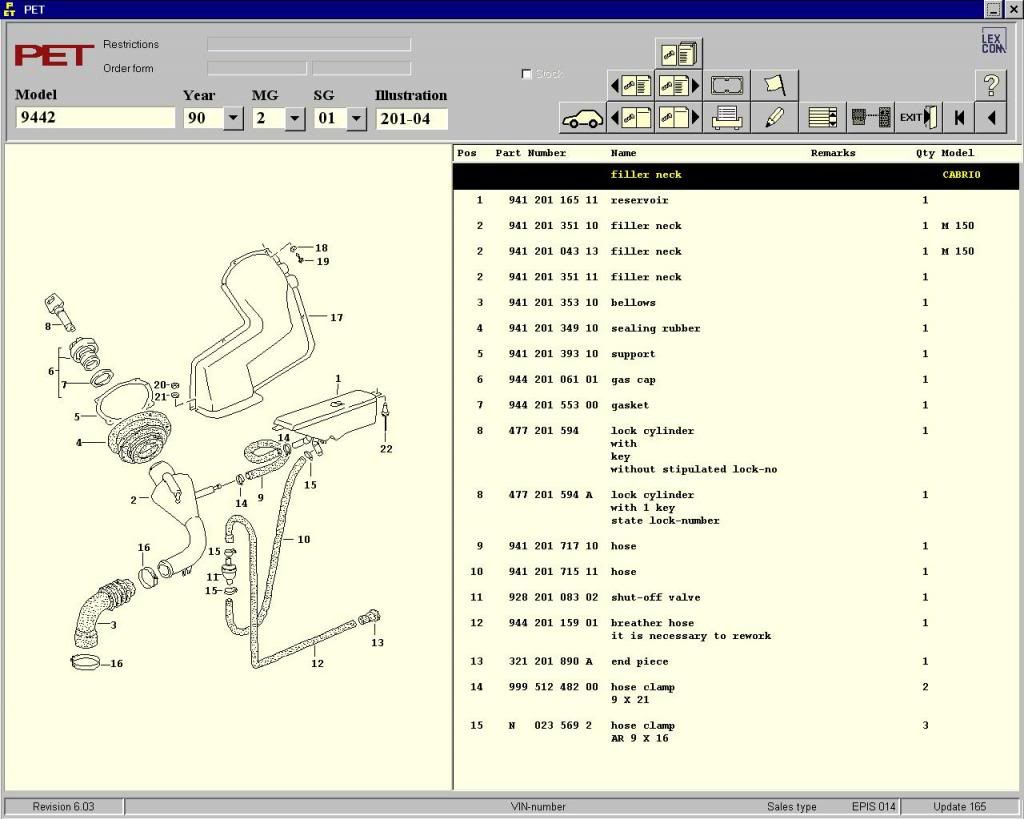Viewport: 1024px width, 819px height.
Task: Click the printer icon in toolbar
Action: click(726, 118)
